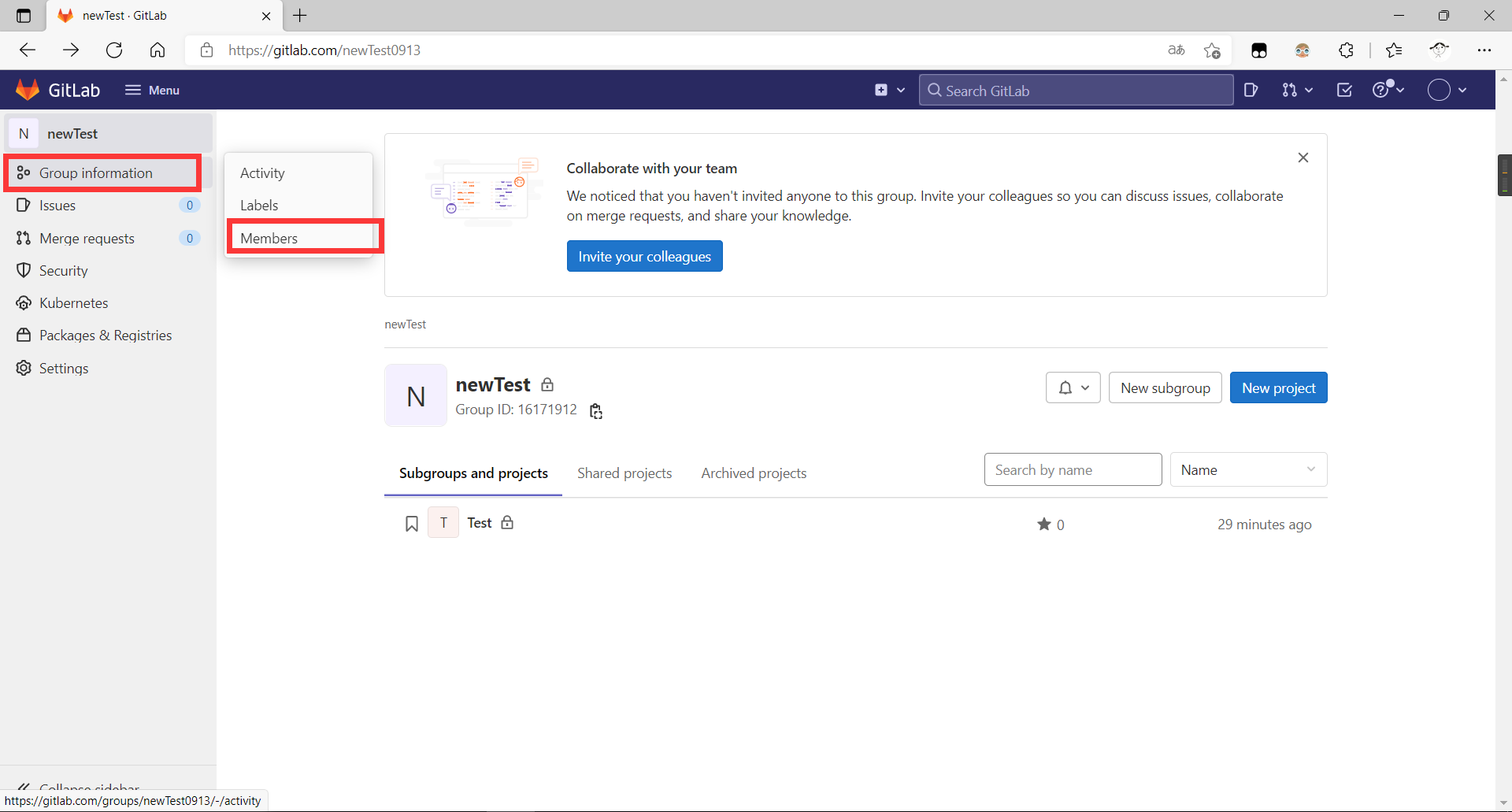Click the browser Back arrow

[x=28, y=50]
